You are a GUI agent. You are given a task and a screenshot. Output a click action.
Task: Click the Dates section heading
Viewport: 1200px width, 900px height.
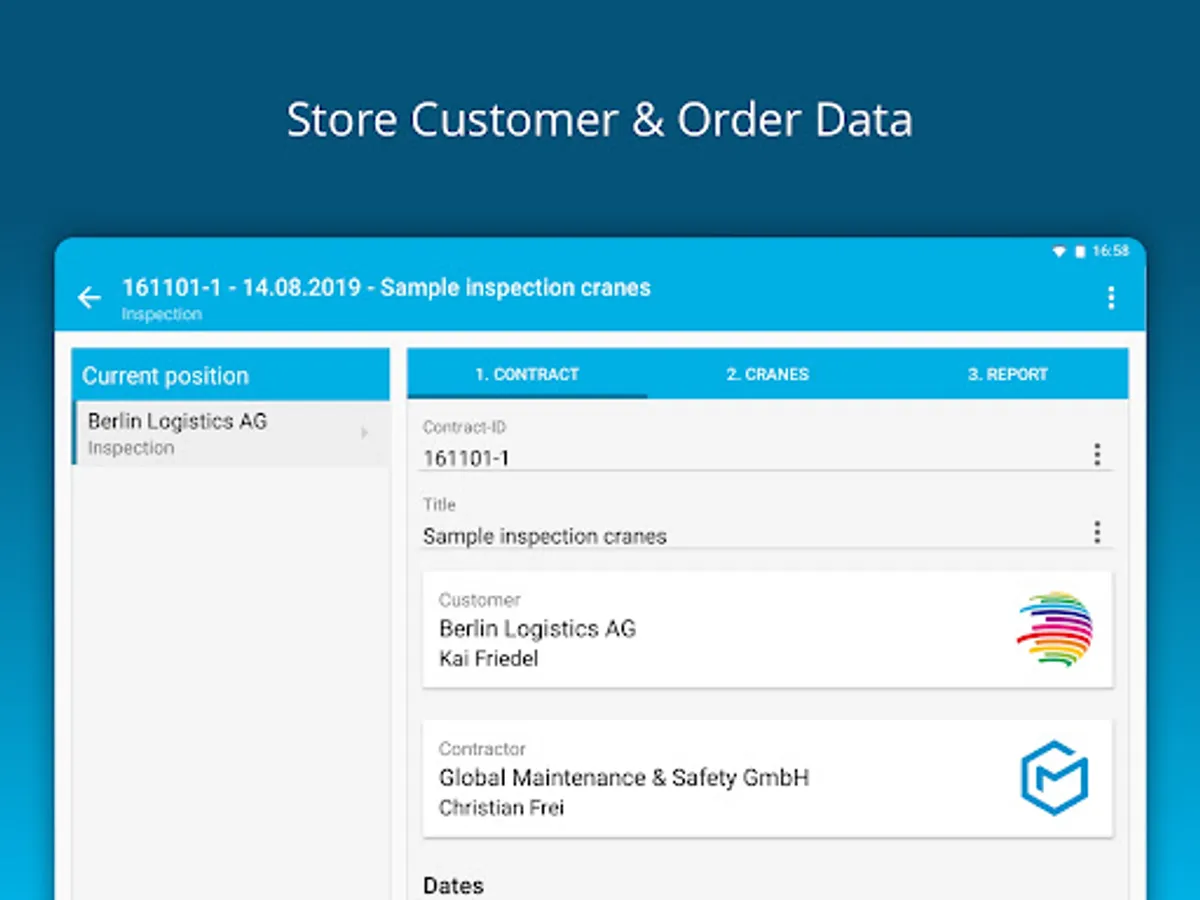pos(453,885)
